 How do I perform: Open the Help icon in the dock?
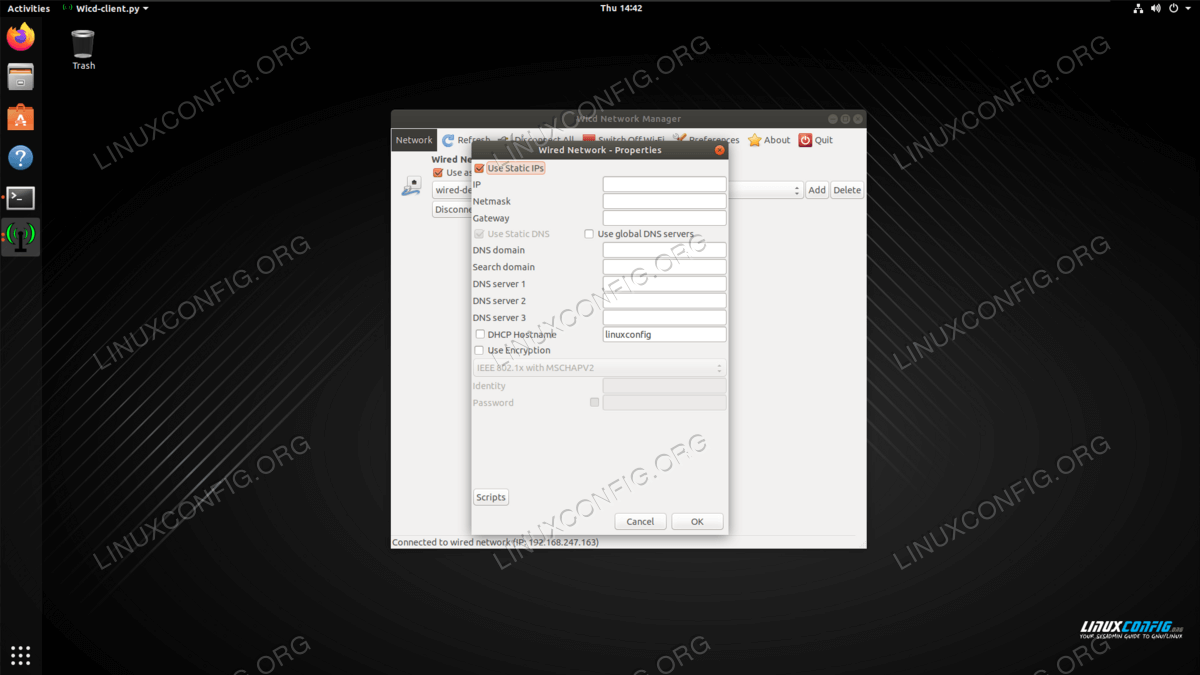coord(20,158)
